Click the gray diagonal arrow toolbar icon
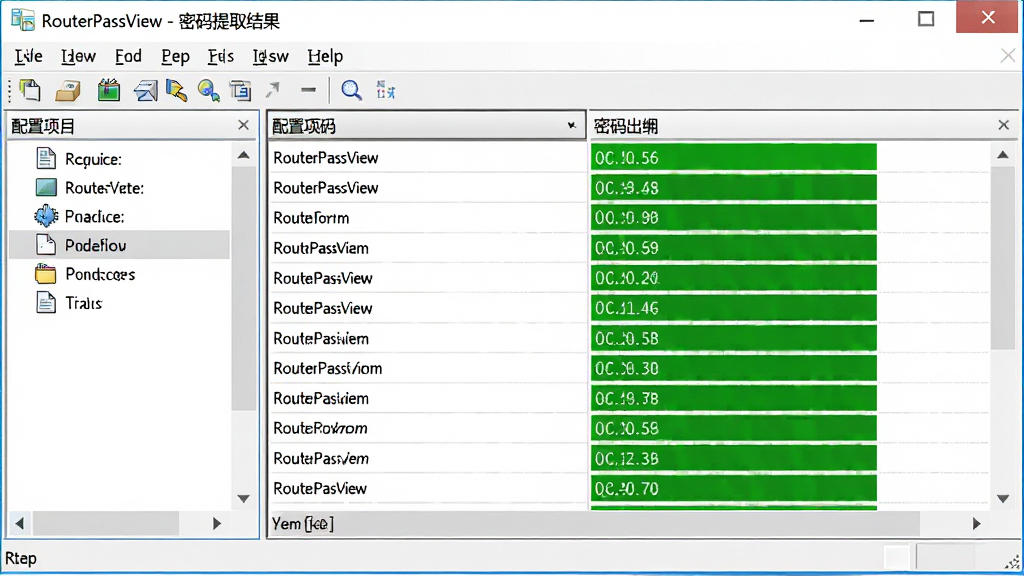 coord(272,90)
